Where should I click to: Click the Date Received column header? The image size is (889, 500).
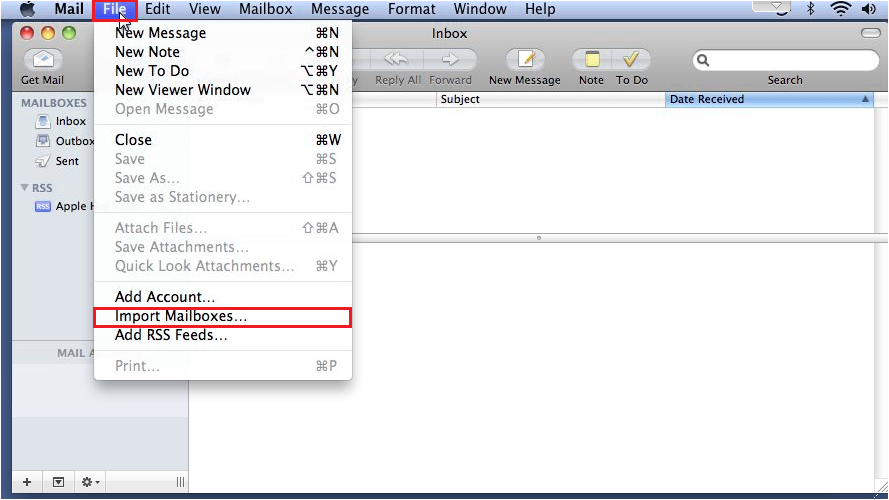click(x=769, y=99)
